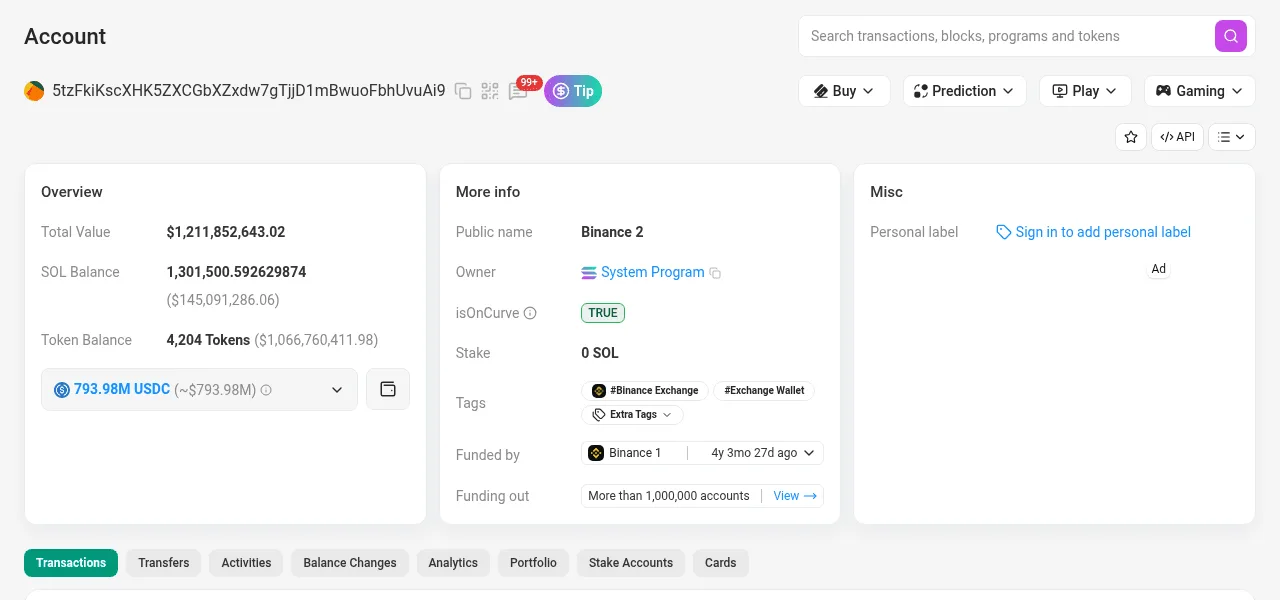
Task: Click the account address text
Action: [249, 91]
